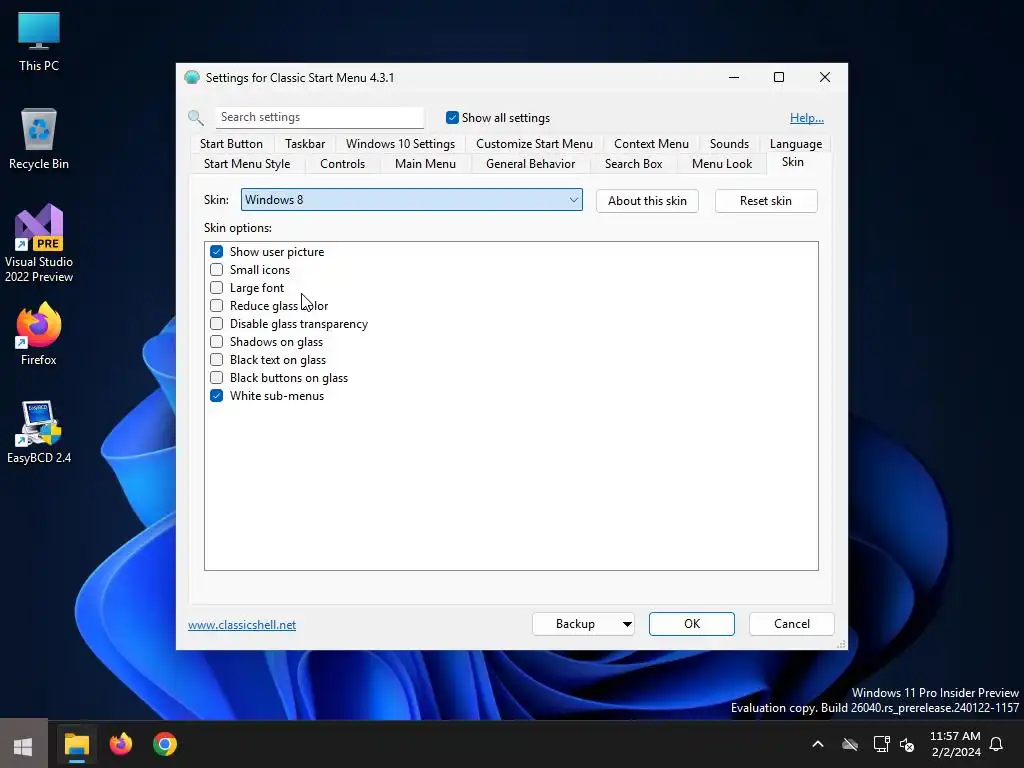This screenshot has width=1024, height=768.
Task: Click the taskbar clock and date
Action: (x=955, y=744)
